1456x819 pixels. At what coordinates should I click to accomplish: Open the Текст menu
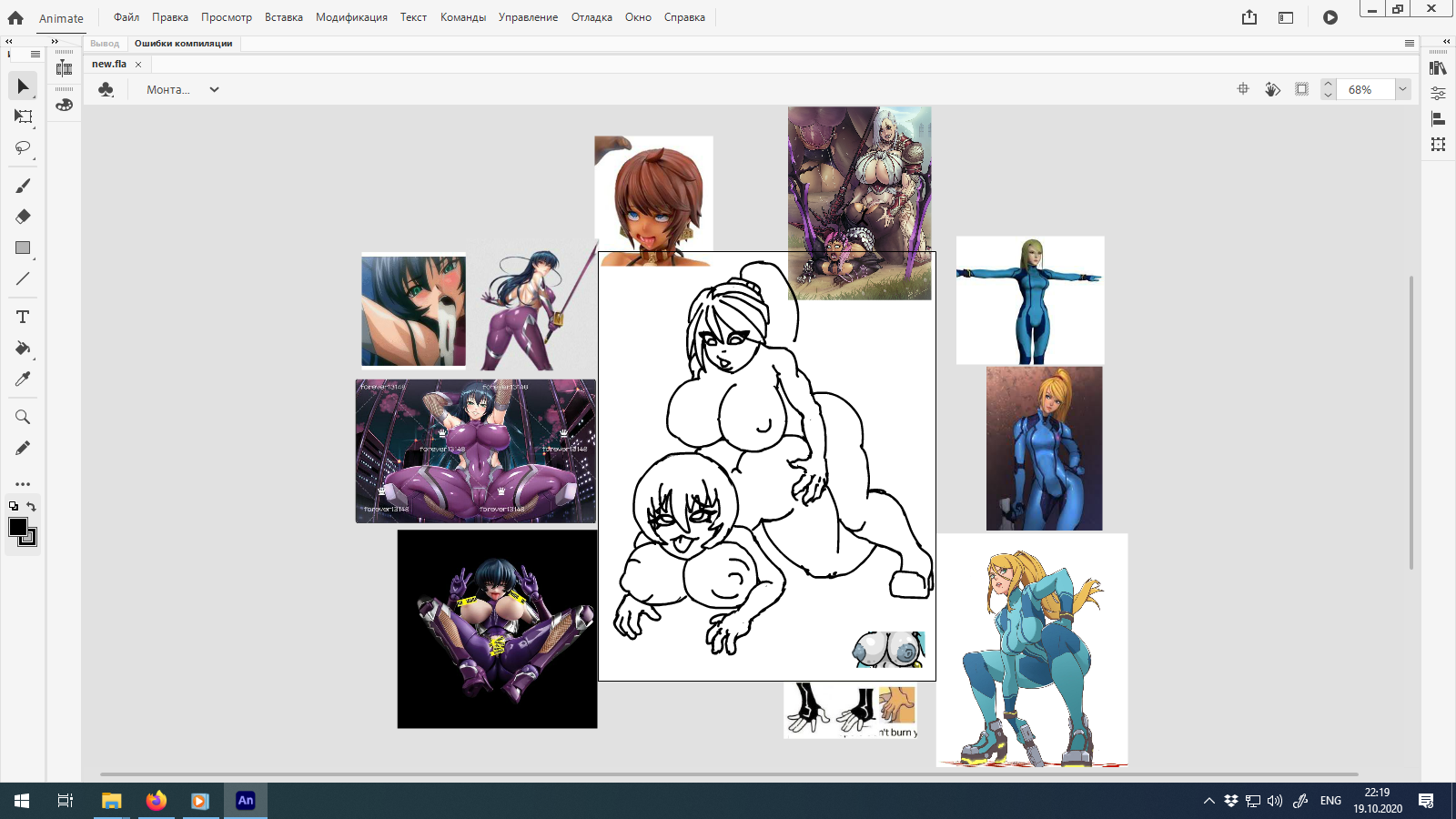[x=413, y=17]
